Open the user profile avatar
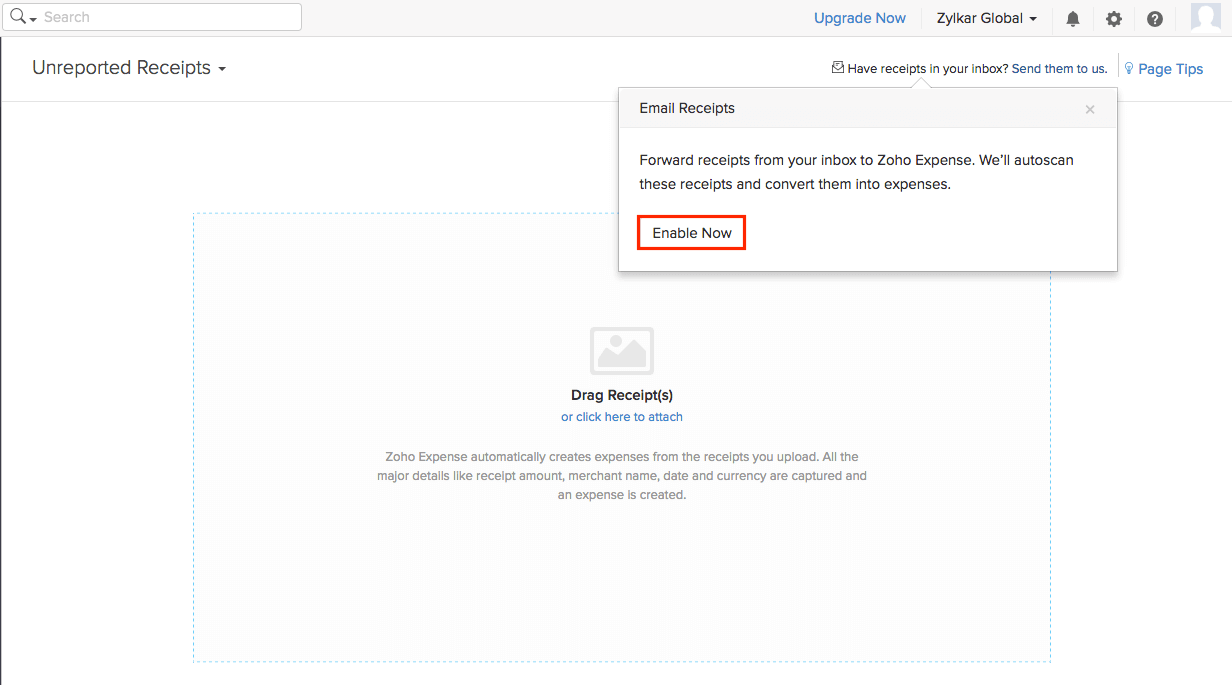Screen dimensions: 1232x685 [x=1206, y=18]
